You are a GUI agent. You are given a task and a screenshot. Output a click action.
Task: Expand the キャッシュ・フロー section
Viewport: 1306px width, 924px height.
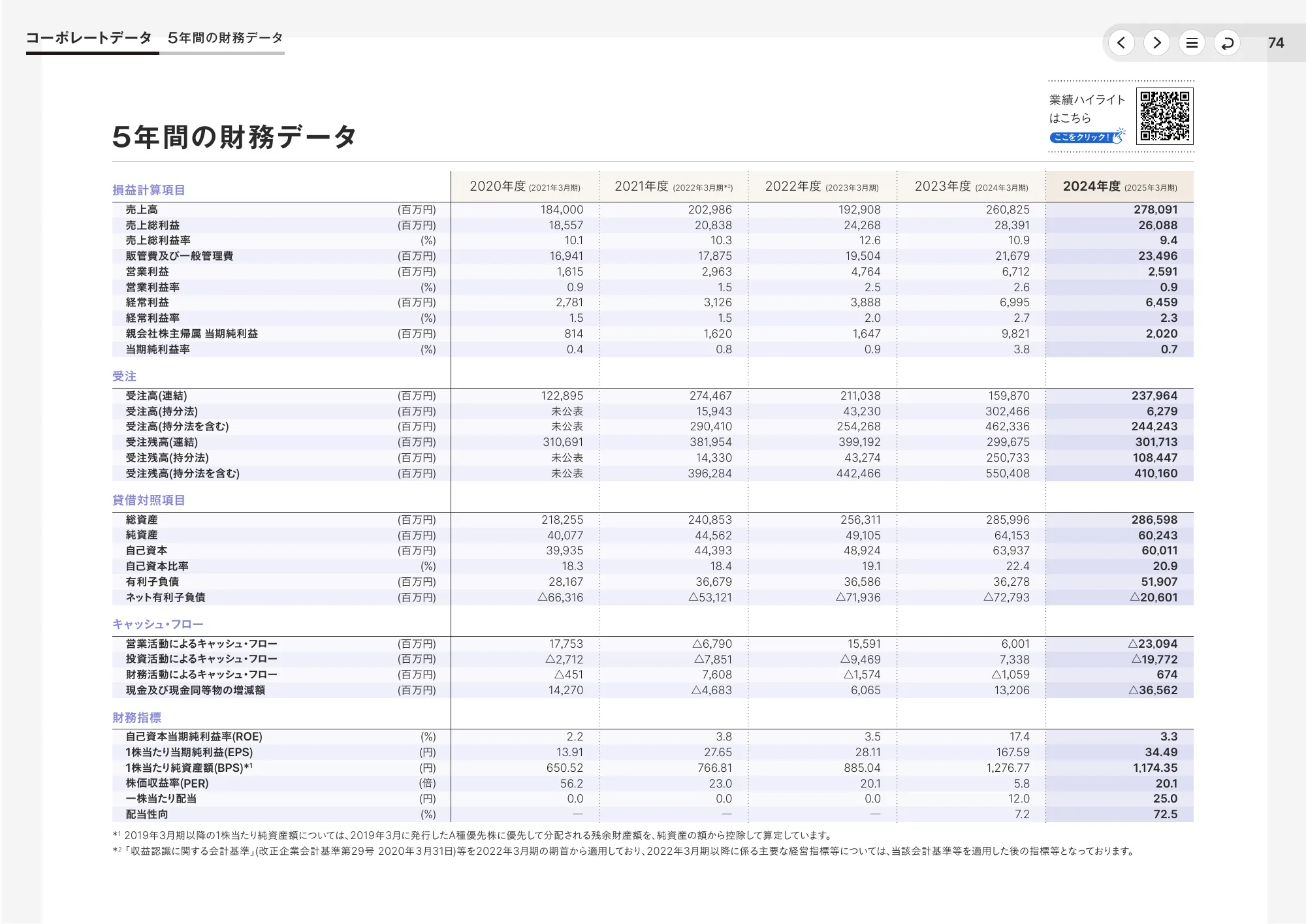pos(157,624)
